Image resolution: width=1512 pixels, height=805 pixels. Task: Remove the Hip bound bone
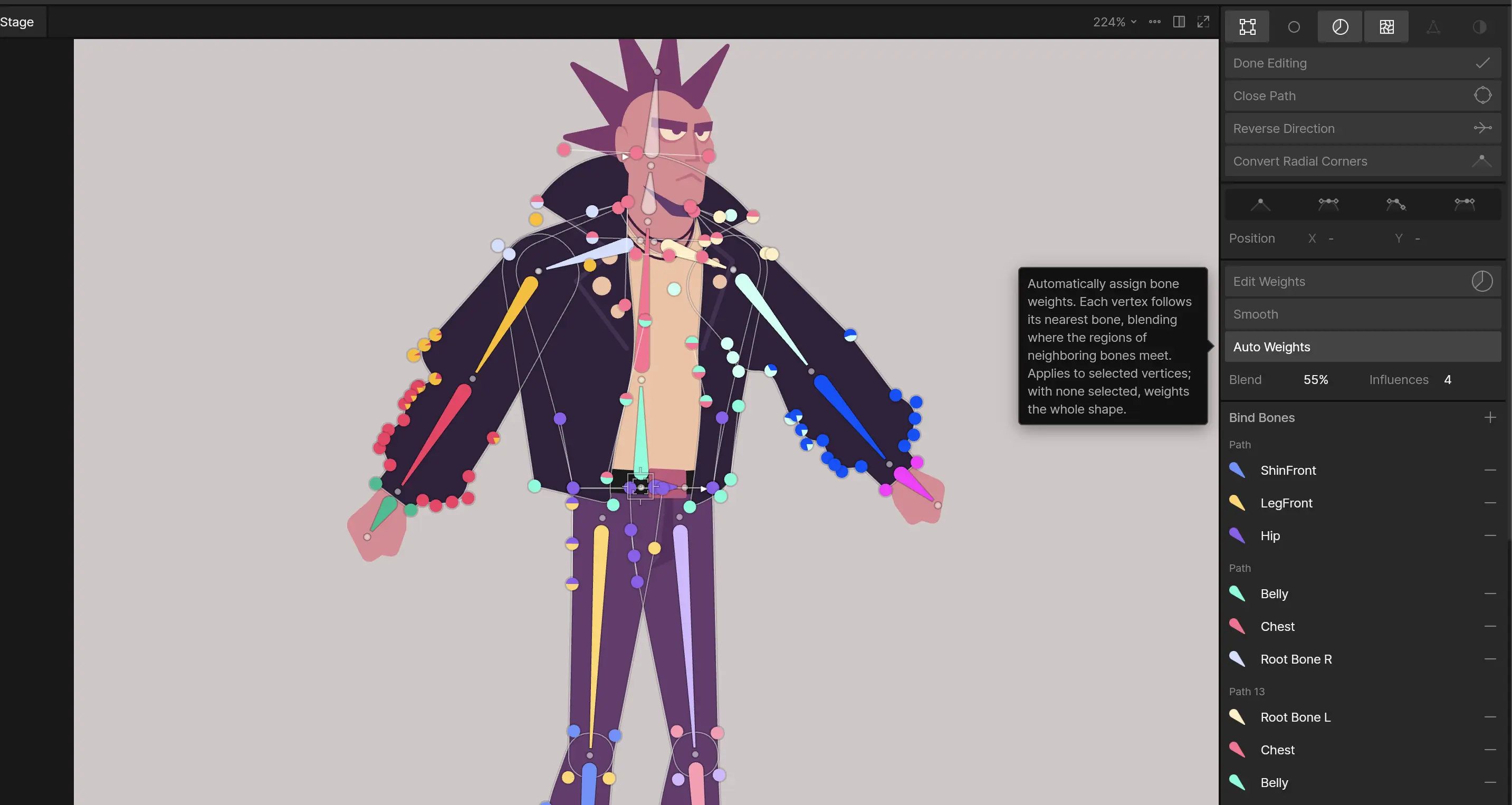pyautogui.click(x=1490, y=535)
